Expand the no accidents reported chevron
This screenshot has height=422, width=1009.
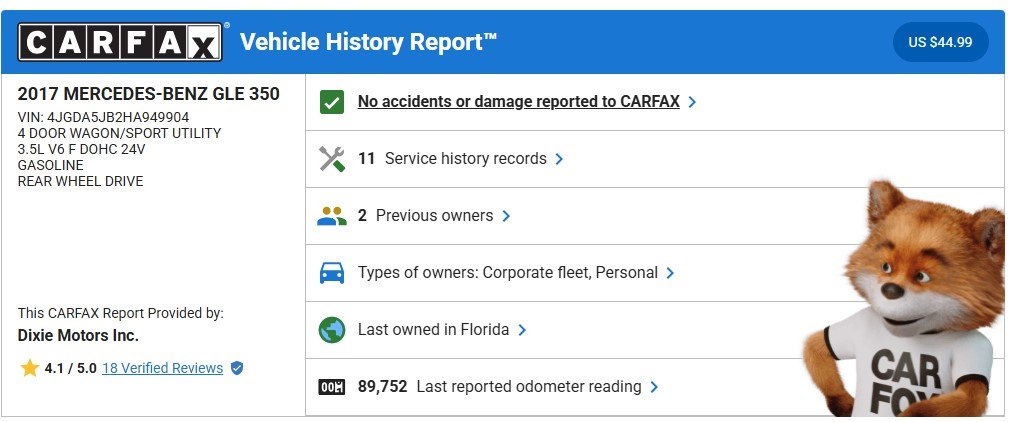coord(693,102)
